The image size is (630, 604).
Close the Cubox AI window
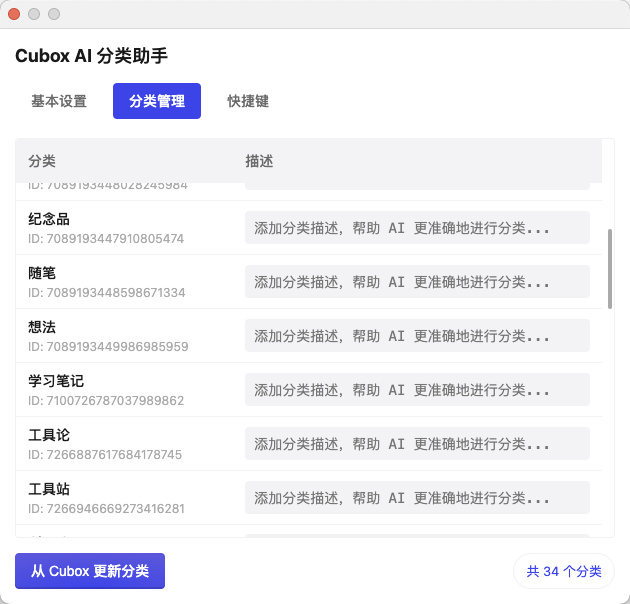(14, 14)
